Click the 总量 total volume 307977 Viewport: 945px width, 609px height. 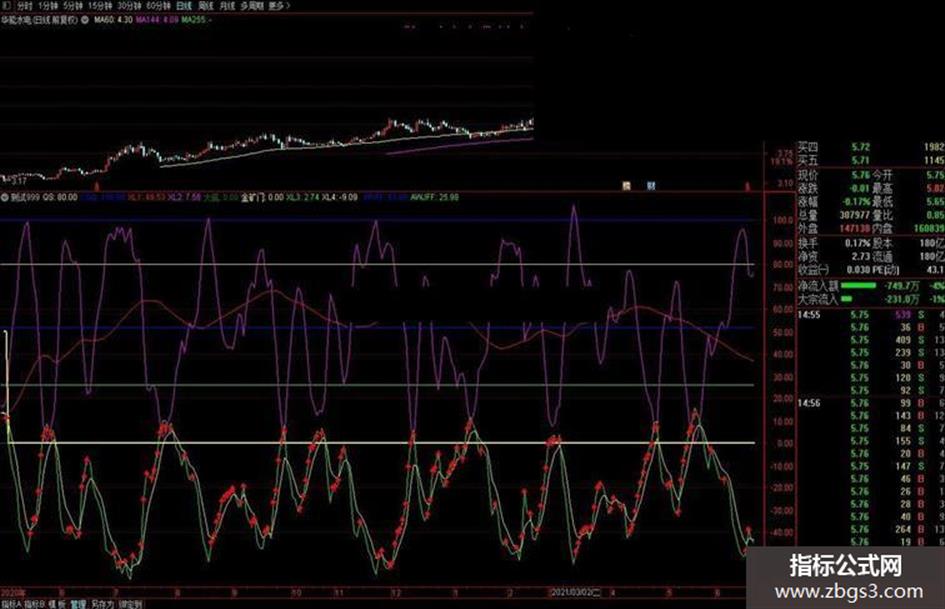coord(855,215)
